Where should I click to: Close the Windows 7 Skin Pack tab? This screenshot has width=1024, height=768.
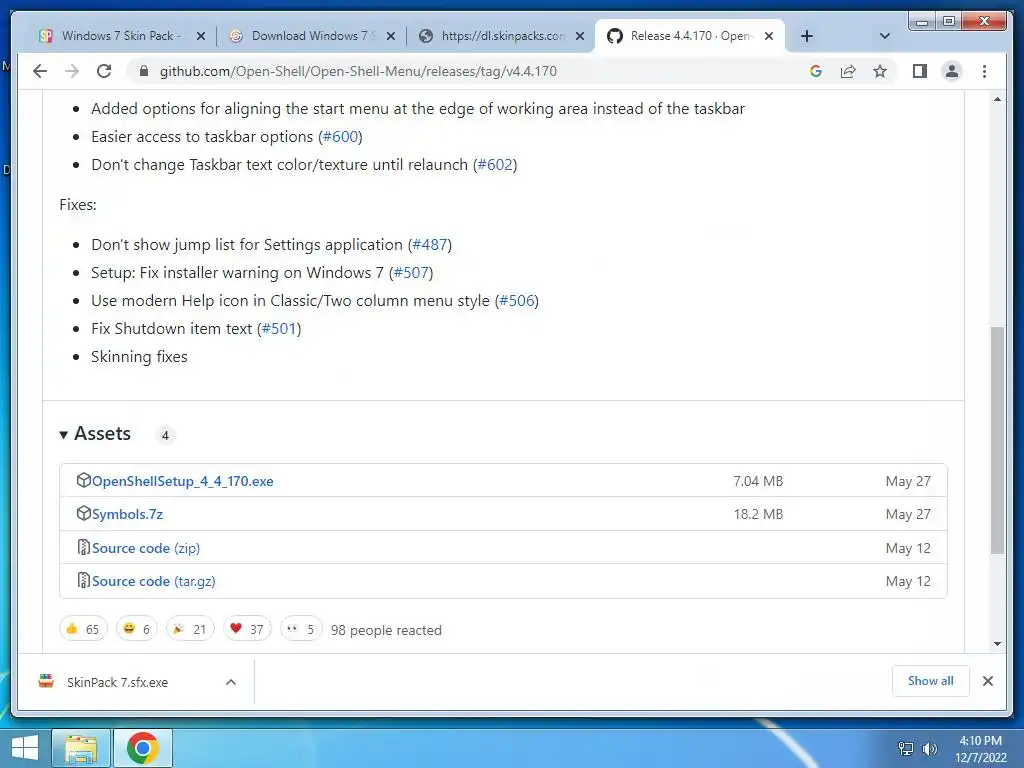(x=201, y=36)
